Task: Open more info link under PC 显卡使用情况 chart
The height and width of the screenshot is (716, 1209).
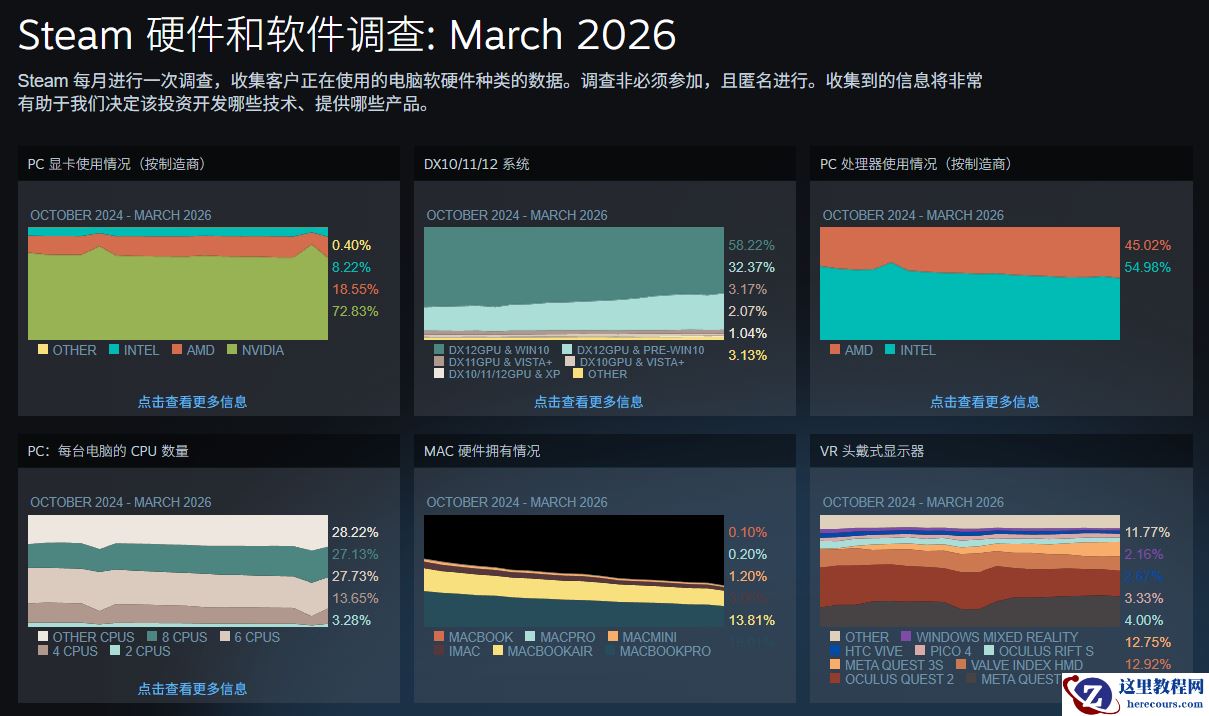Action: 192,402
